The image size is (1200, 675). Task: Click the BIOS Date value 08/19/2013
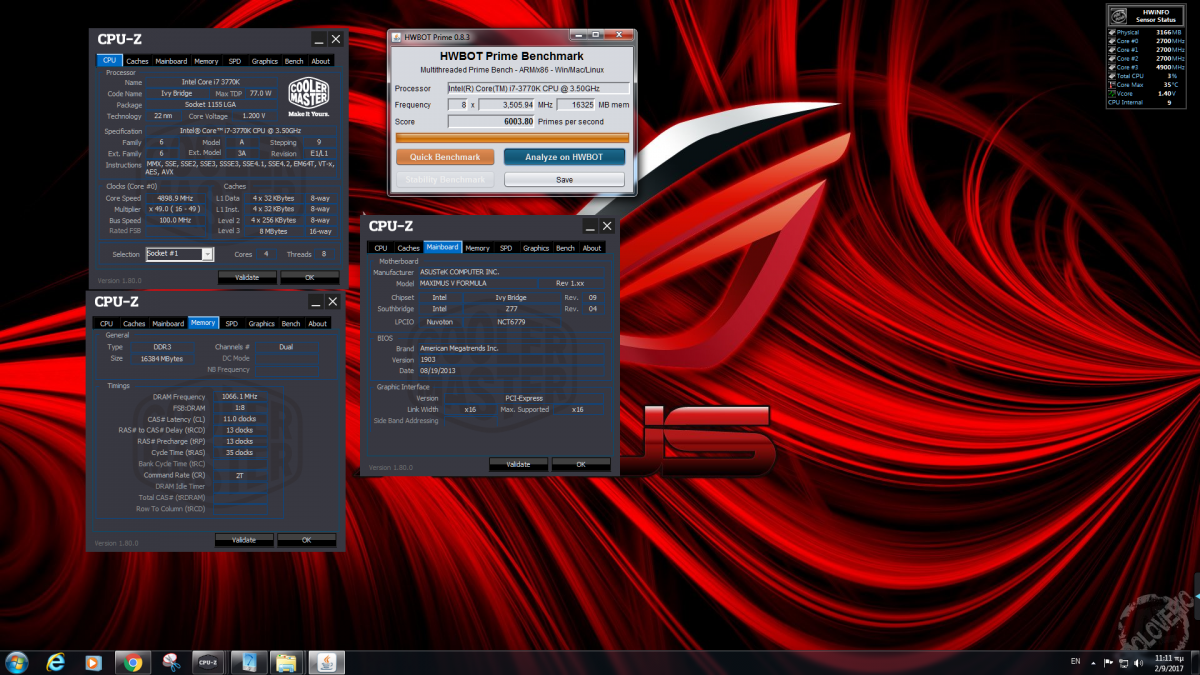click(440, 371)
